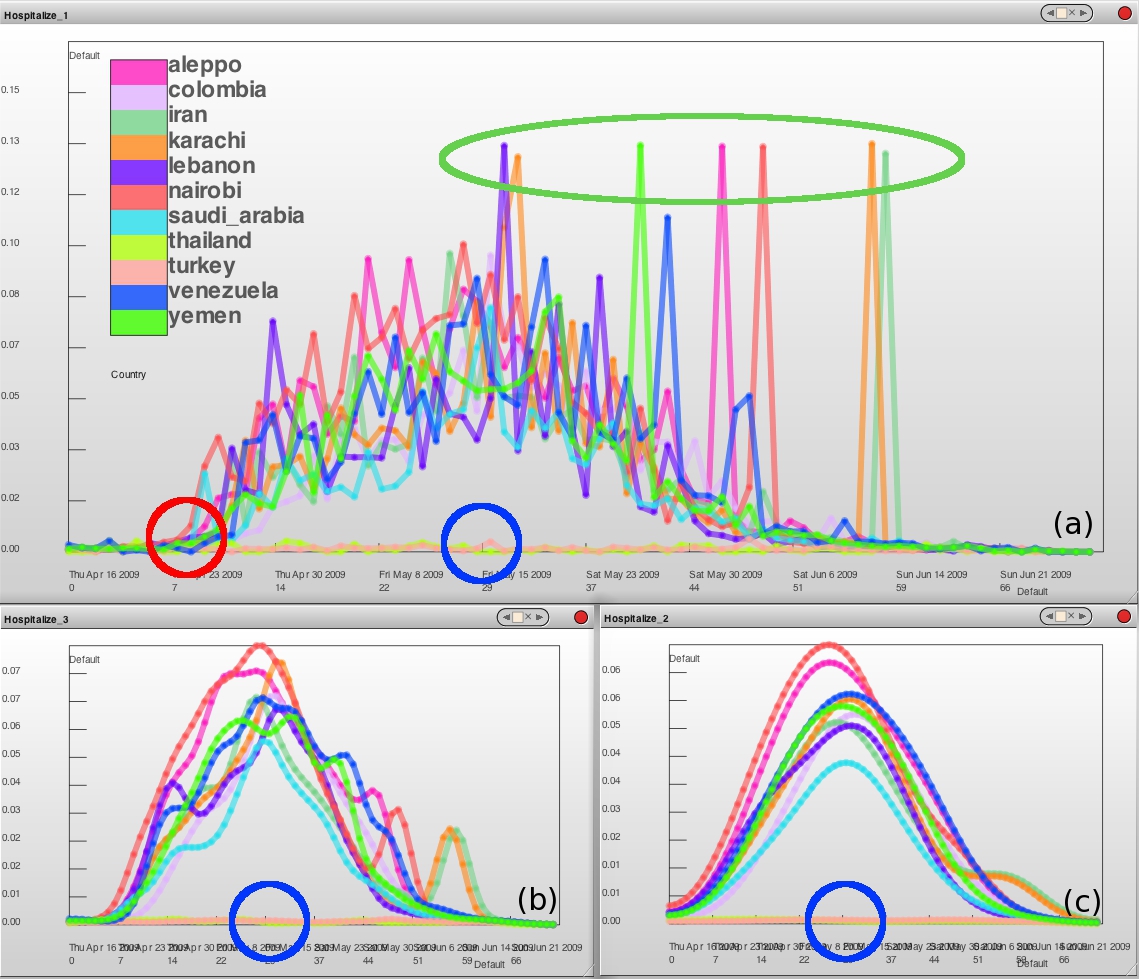The height and width of the screenshot is (979, 1139).
Task: Click the right arrow in Hospitalize_3 title bar
Action: (x=539, y=617)
